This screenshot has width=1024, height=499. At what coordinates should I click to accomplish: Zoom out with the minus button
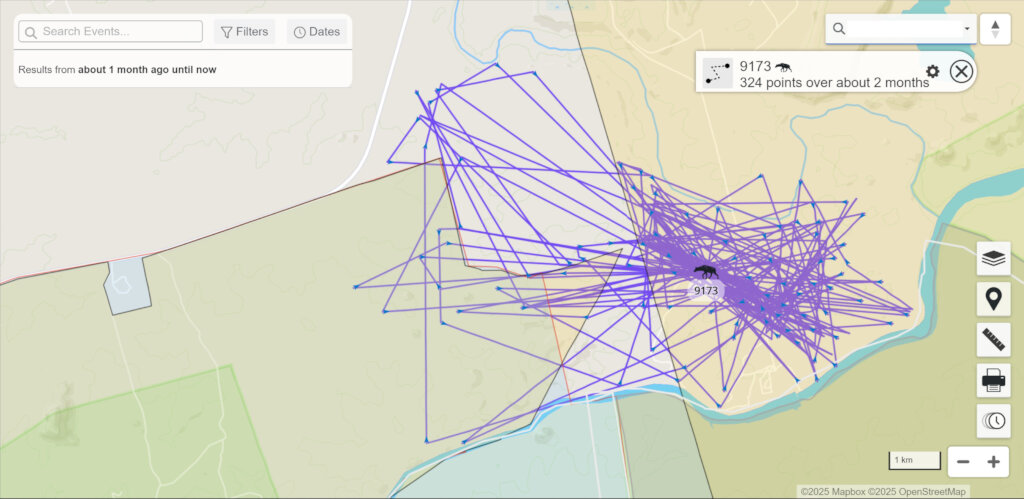click(x=963, y=462)
